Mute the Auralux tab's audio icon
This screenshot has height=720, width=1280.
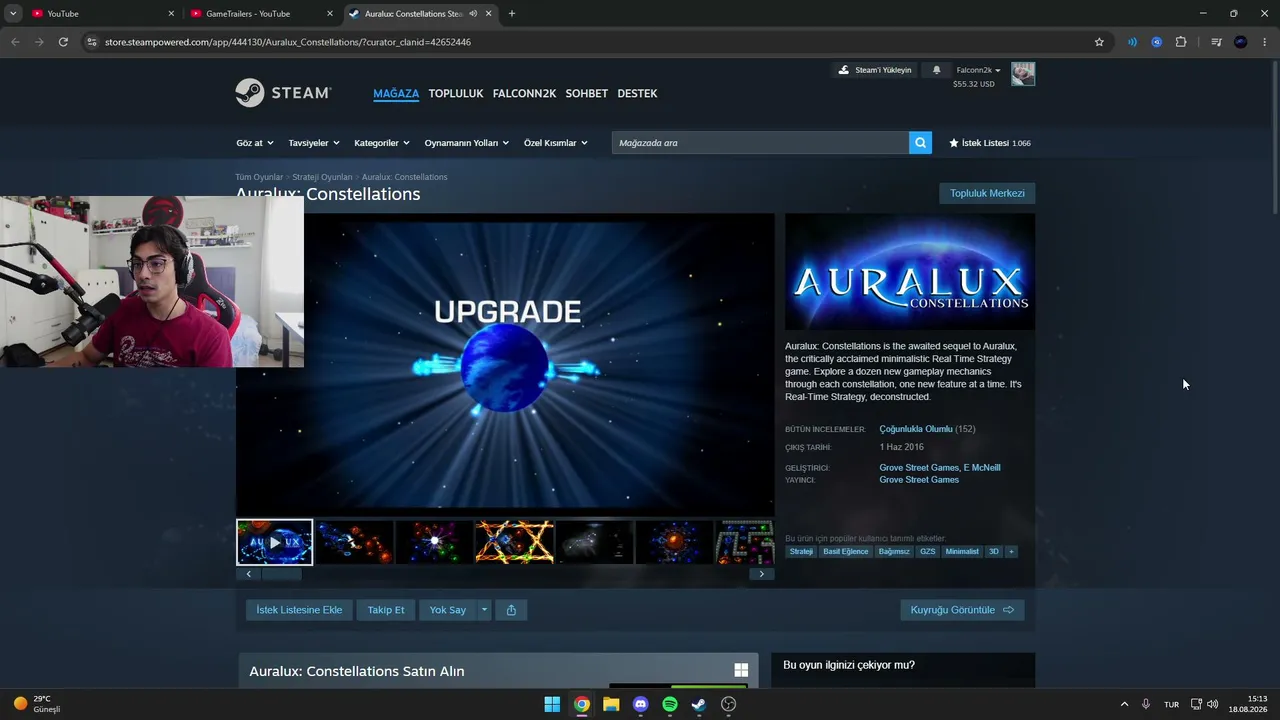[472, 13]
